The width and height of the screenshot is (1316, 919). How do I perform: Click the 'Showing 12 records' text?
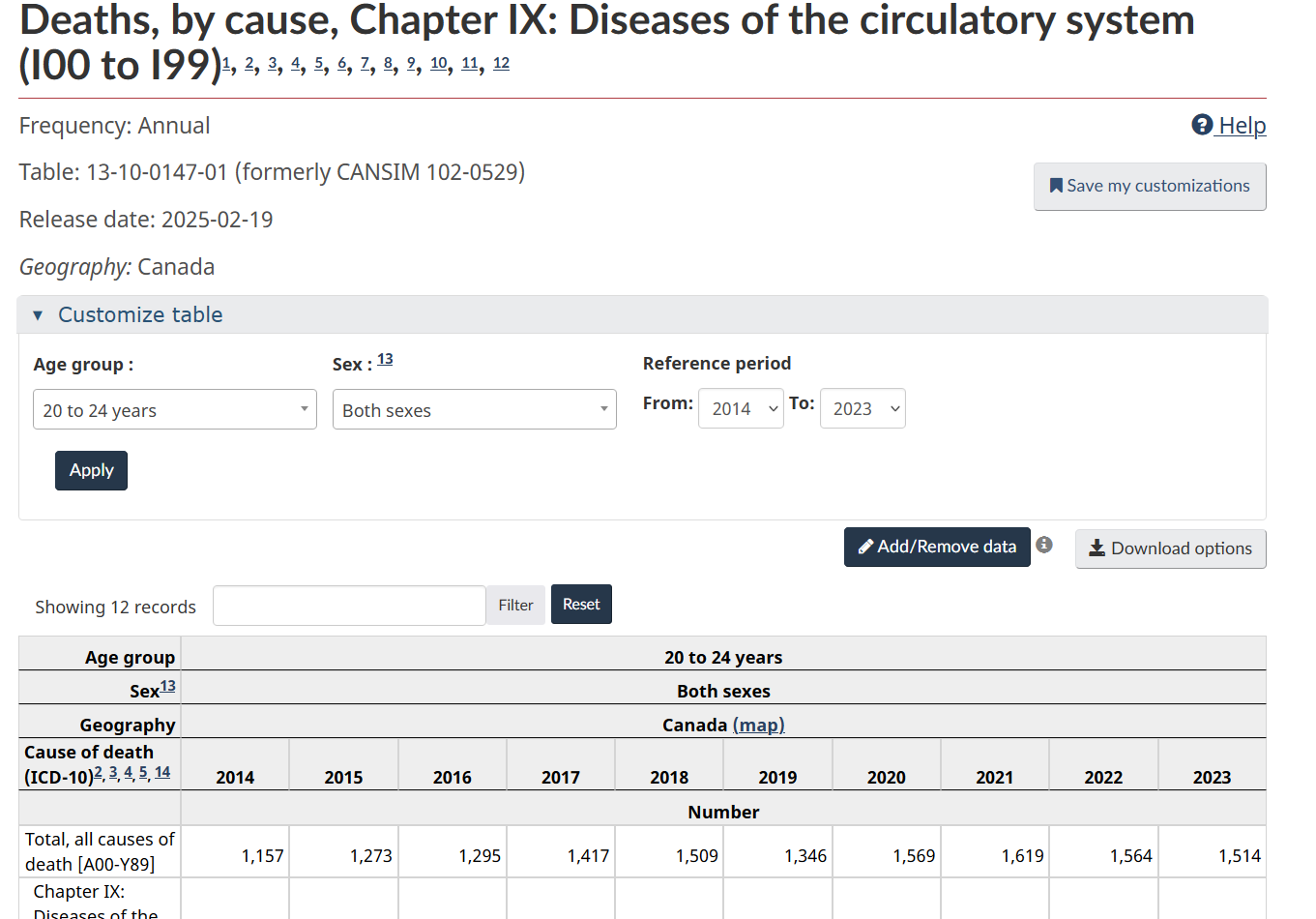(115, 607)
